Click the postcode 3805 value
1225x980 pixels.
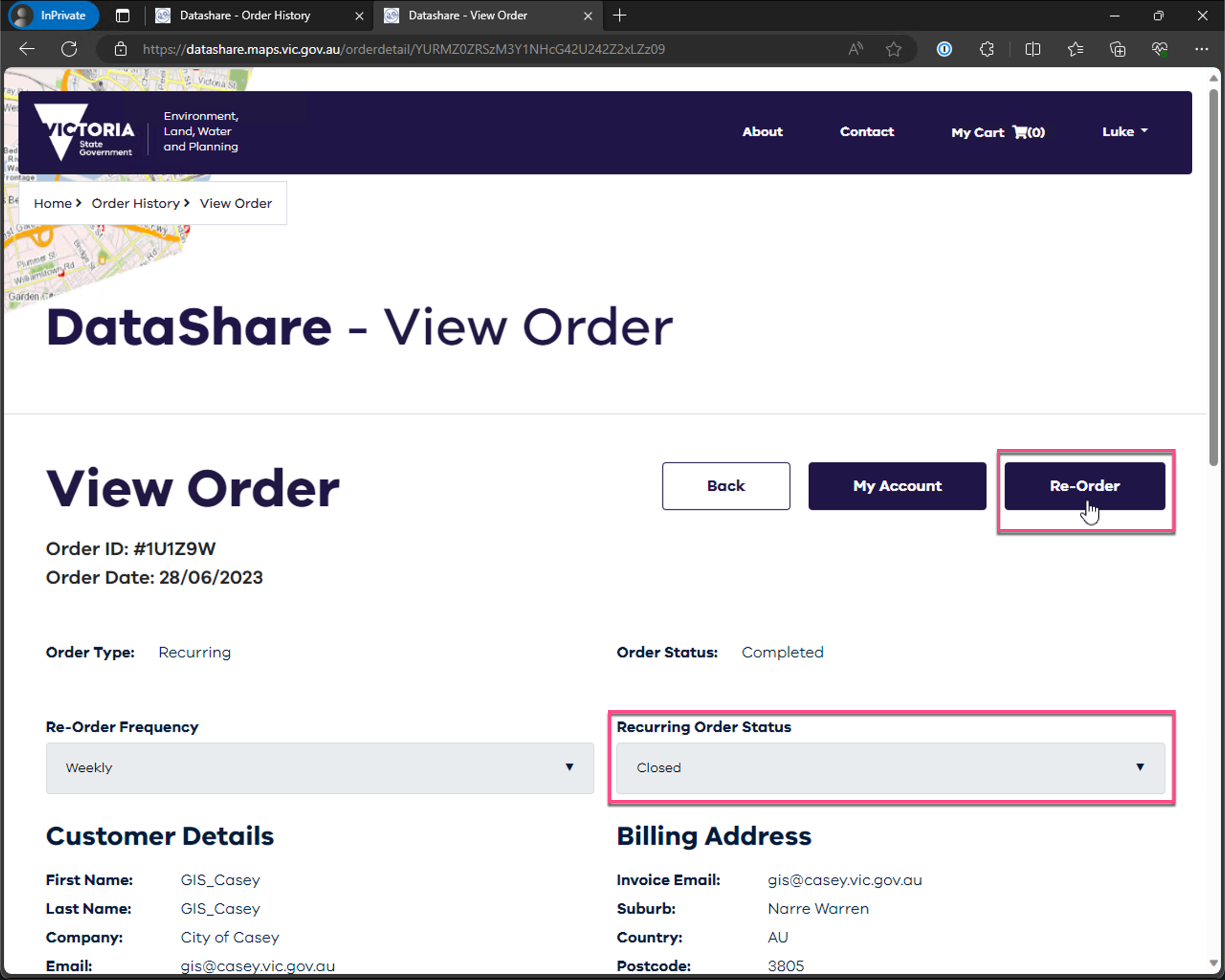click(785, 966)
